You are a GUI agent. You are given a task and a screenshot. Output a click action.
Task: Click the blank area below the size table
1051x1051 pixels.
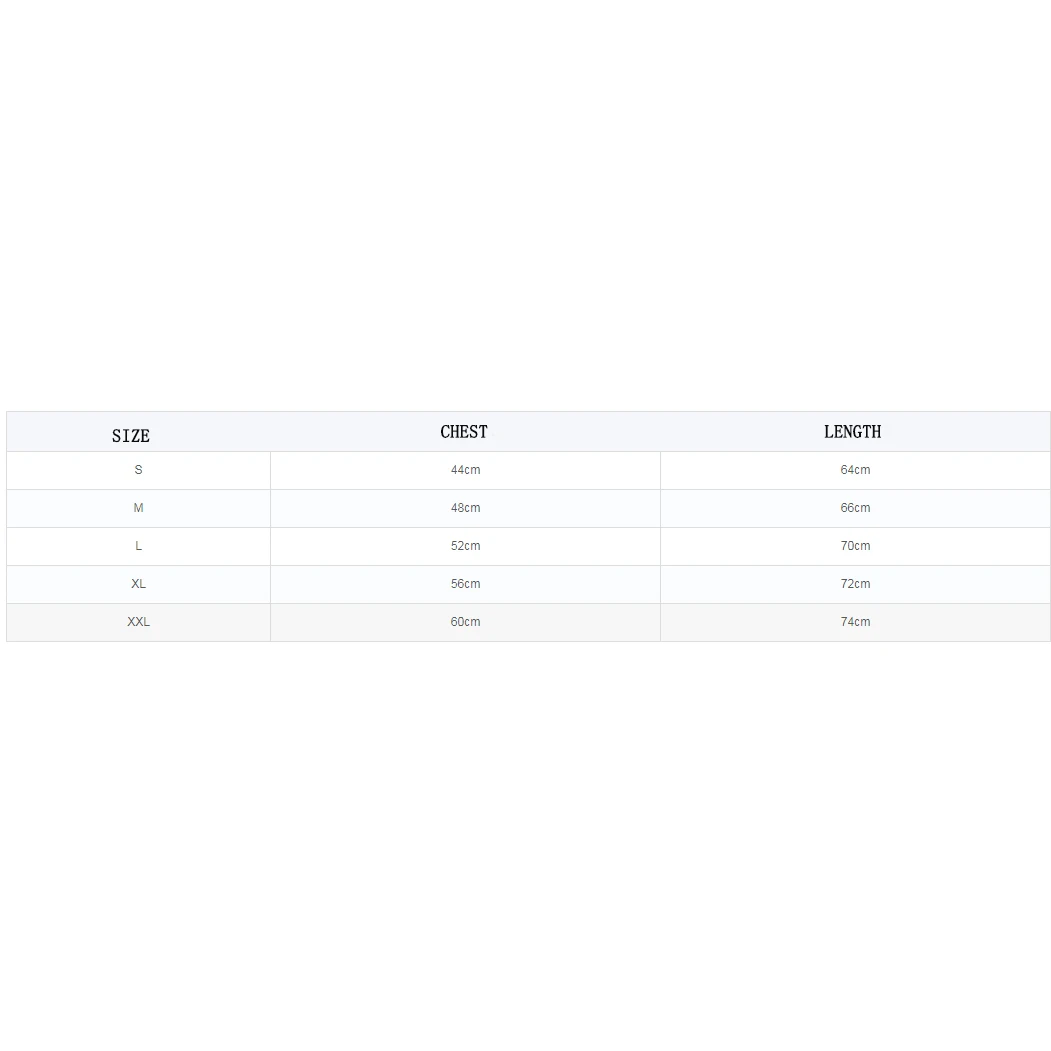click(525, 850)
